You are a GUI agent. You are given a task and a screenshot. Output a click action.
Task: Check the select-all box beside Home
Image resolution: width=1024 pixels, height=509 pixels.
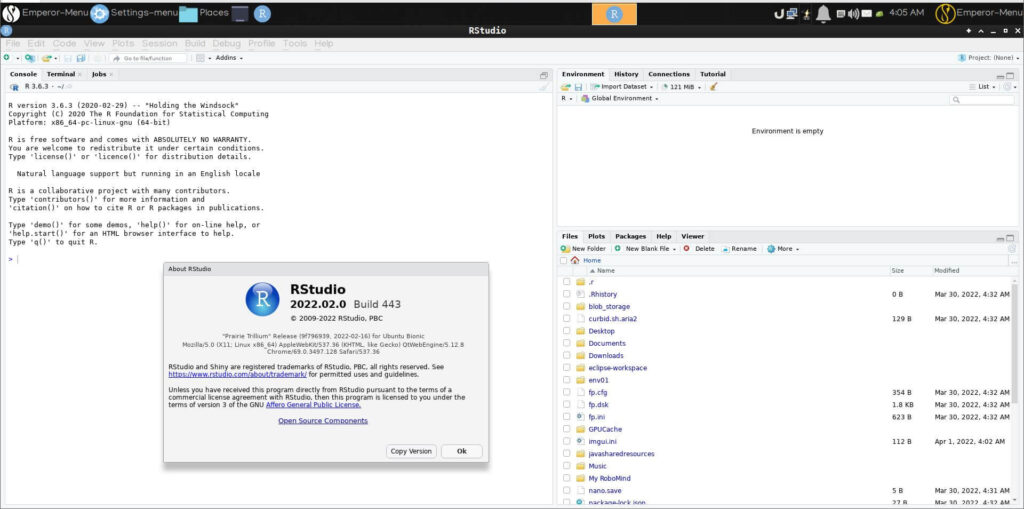(x=564, y=260)
